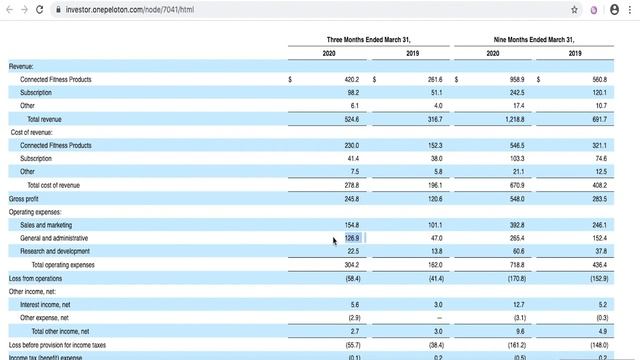Open the Chrome three-dot menu

click(630, 9)
